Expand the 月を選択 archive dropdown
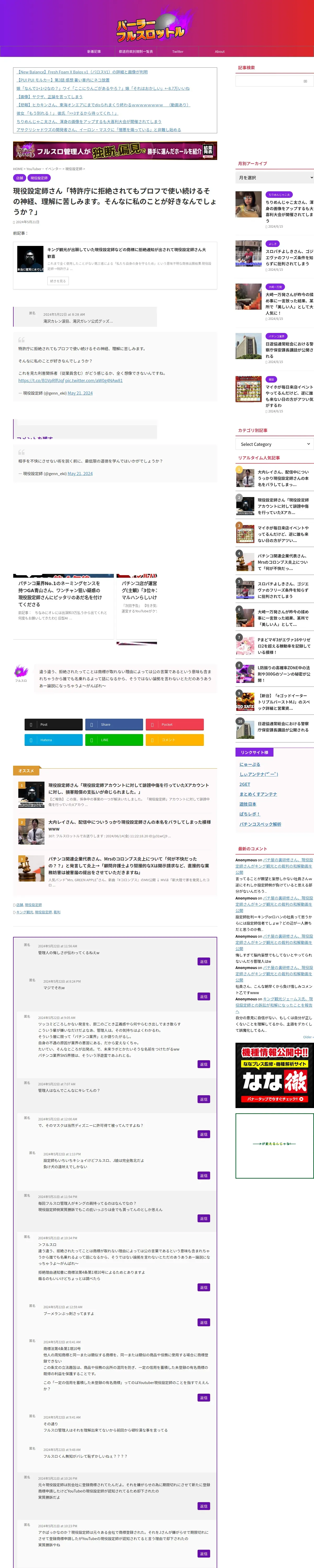The height and width of the screenshot is (1568, 314). [x=275, y=178]
